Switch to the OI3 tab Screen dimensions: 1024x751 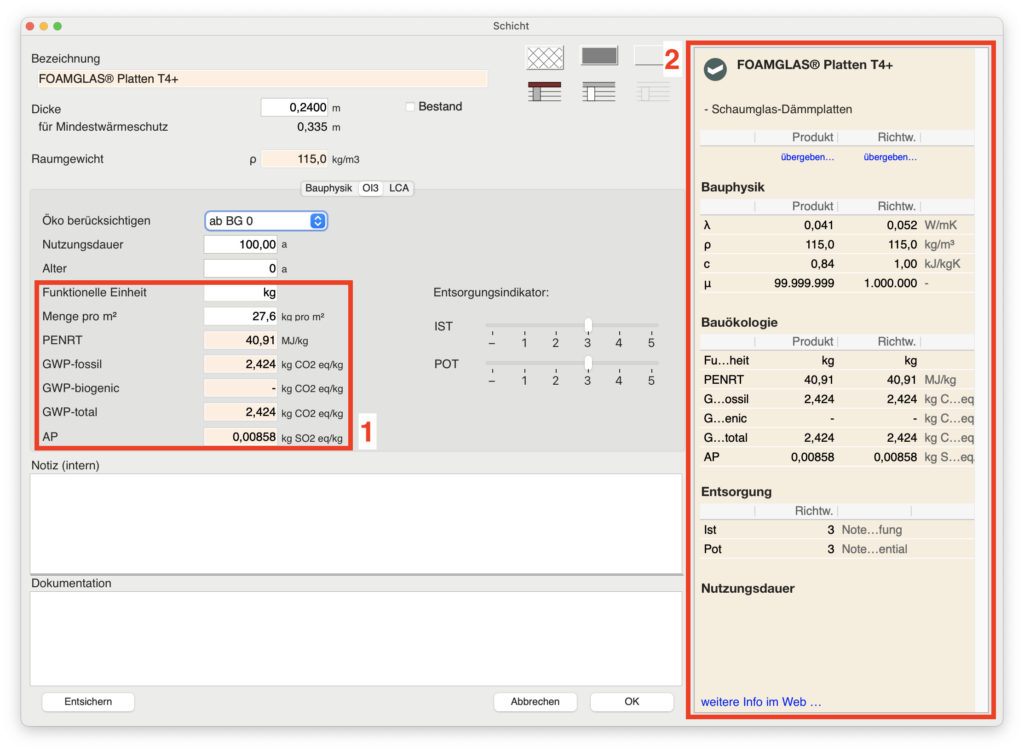pos(370,188)
